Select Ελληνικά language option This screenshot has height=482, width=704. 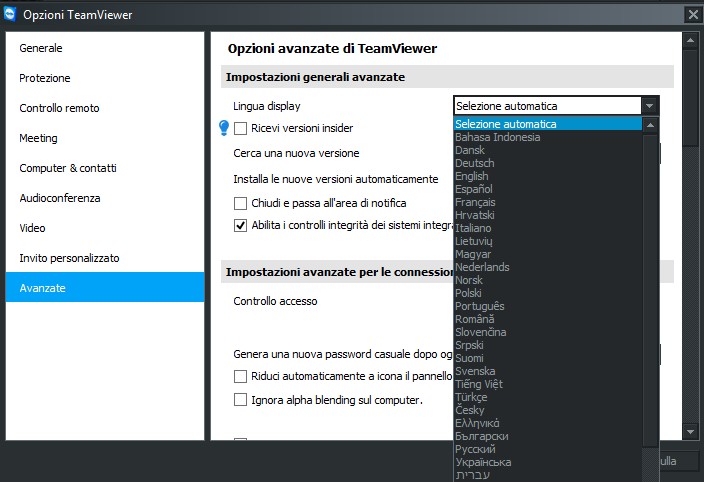(x=548, y=423)
